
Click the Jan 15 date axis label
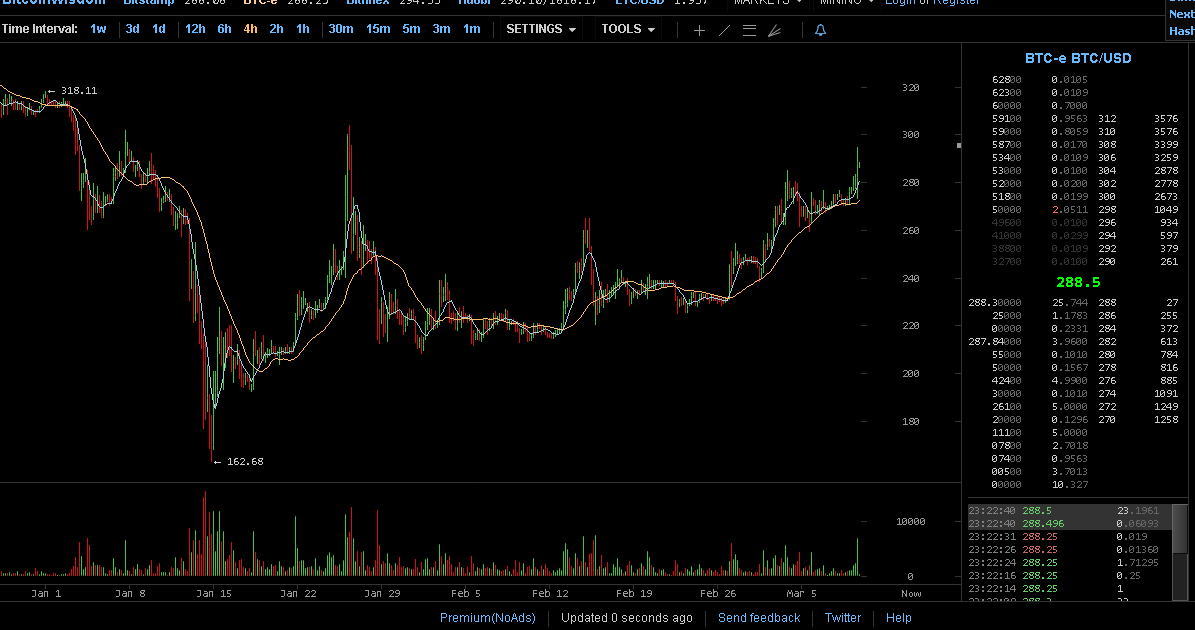[x=214, y=593]
